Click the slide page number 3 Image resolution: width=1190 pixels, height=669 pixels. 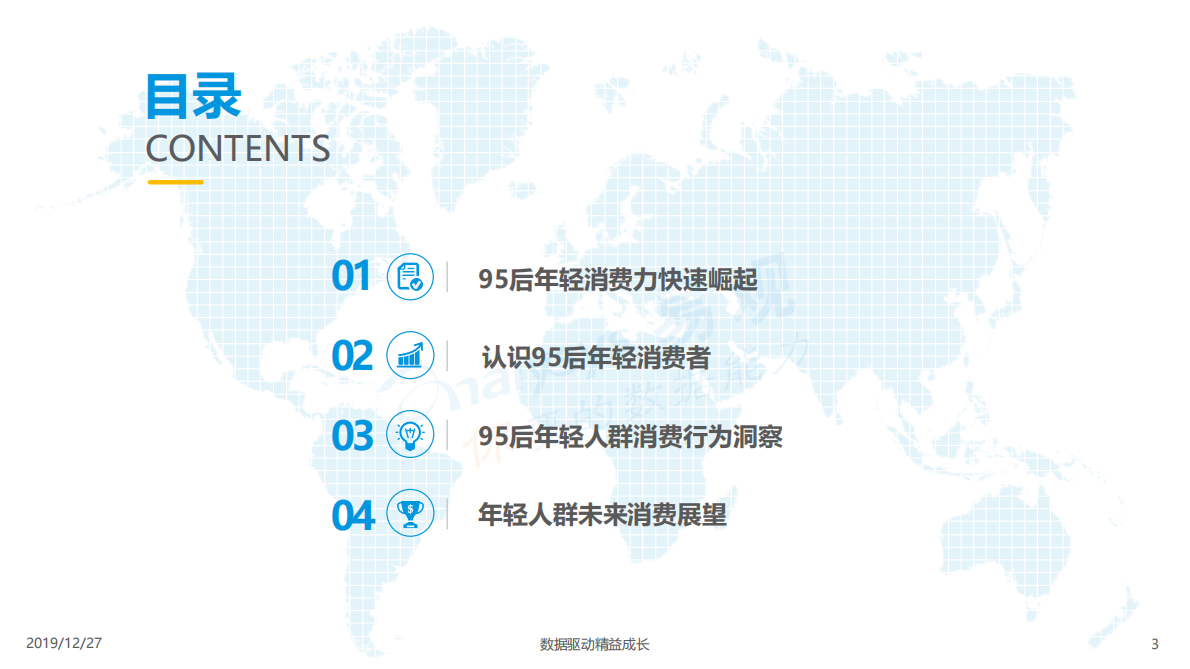pos(1155,643)
